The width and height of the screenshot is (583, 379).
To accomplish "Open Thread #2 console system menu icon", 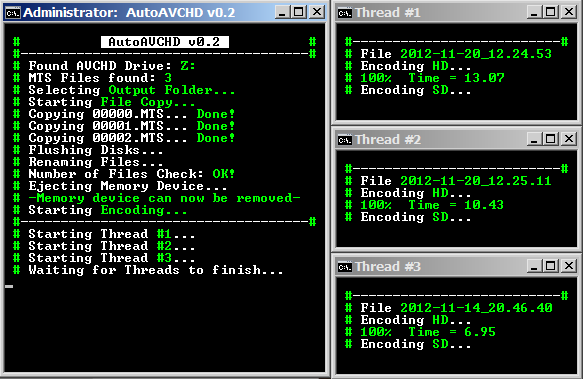I will 345,140.
